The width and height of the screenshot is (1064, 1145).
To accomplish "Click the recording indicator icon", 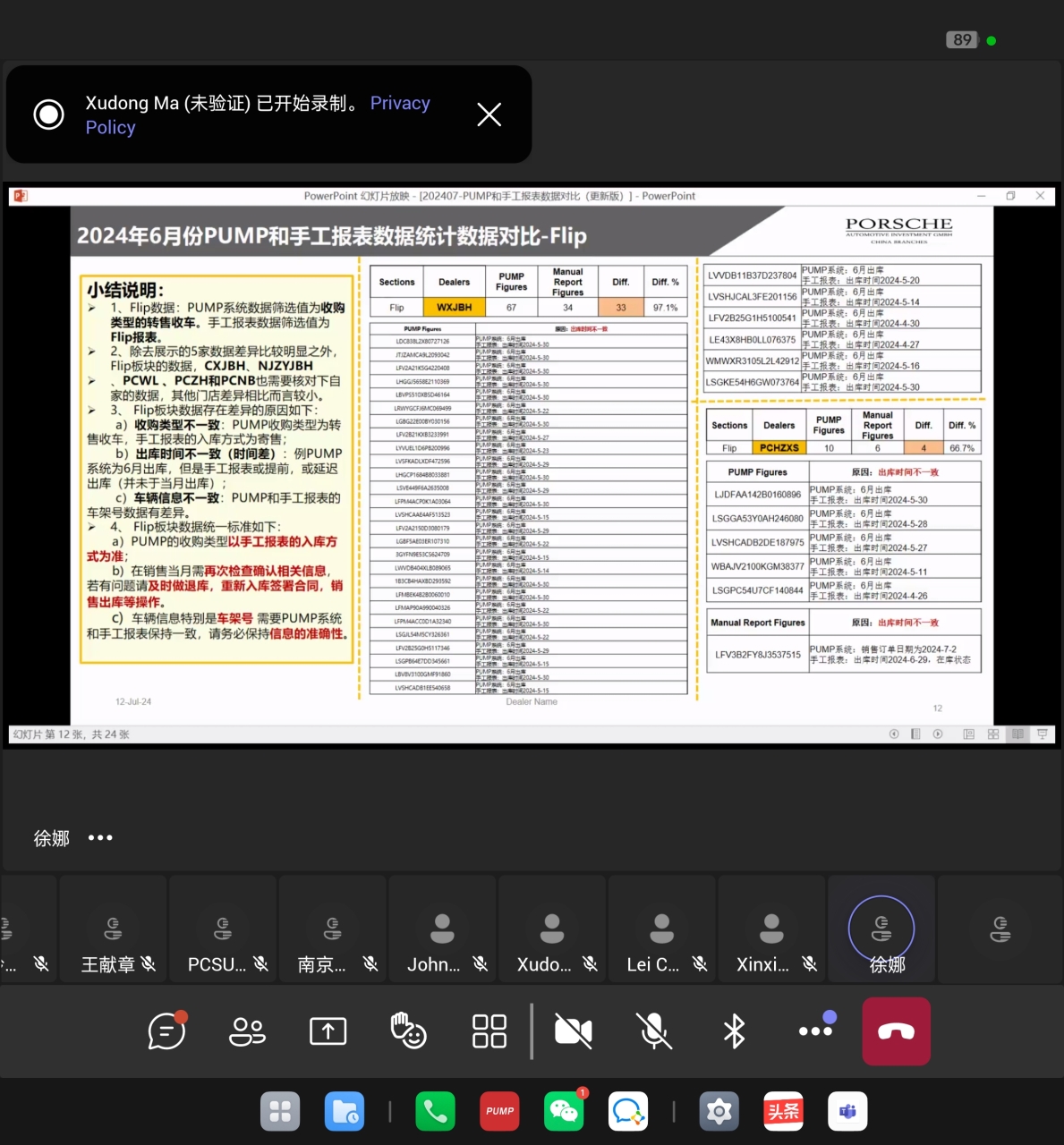I will [48, 114].
